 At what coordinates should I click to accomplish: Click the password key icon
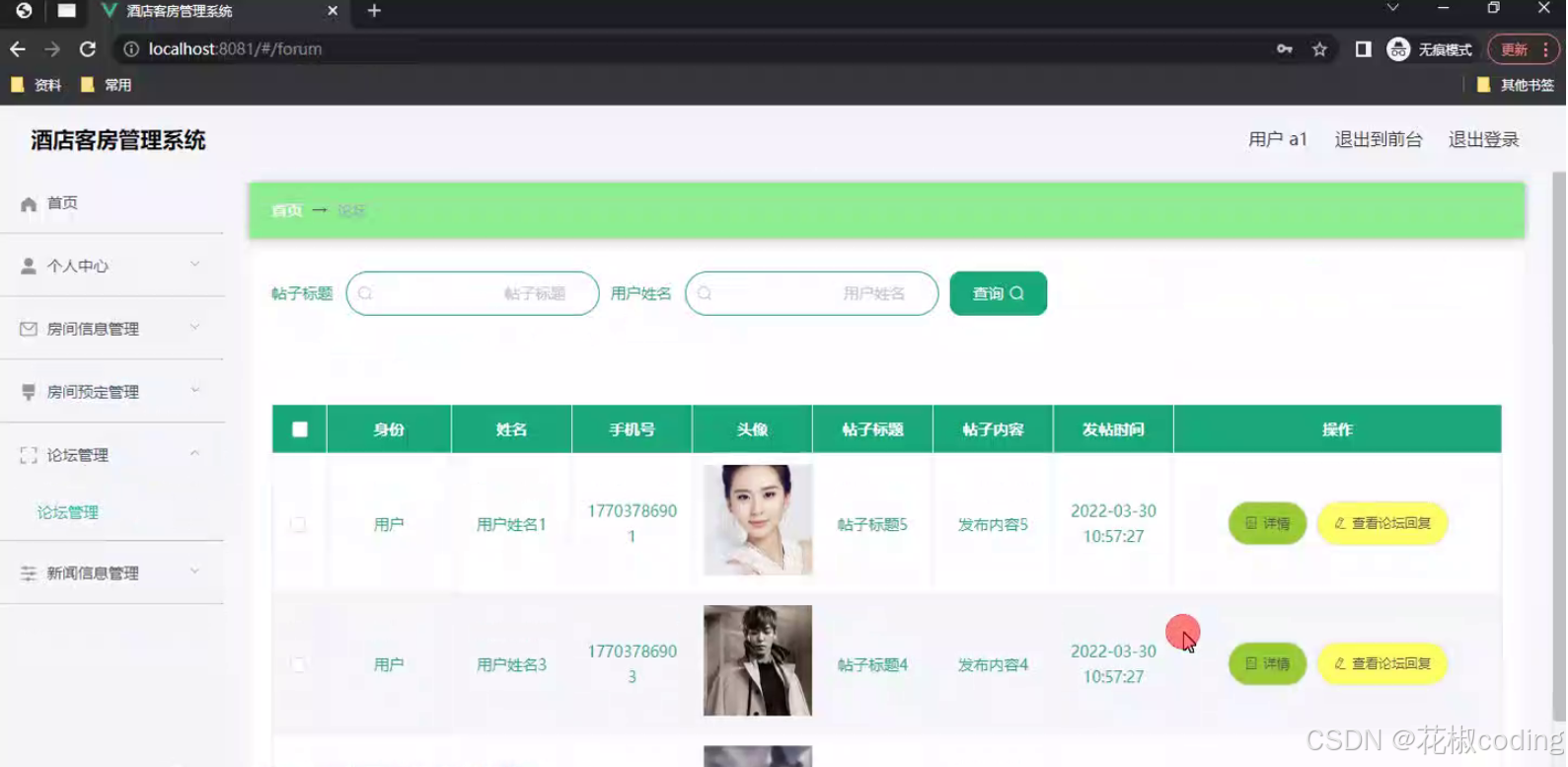pos(1284,48)
